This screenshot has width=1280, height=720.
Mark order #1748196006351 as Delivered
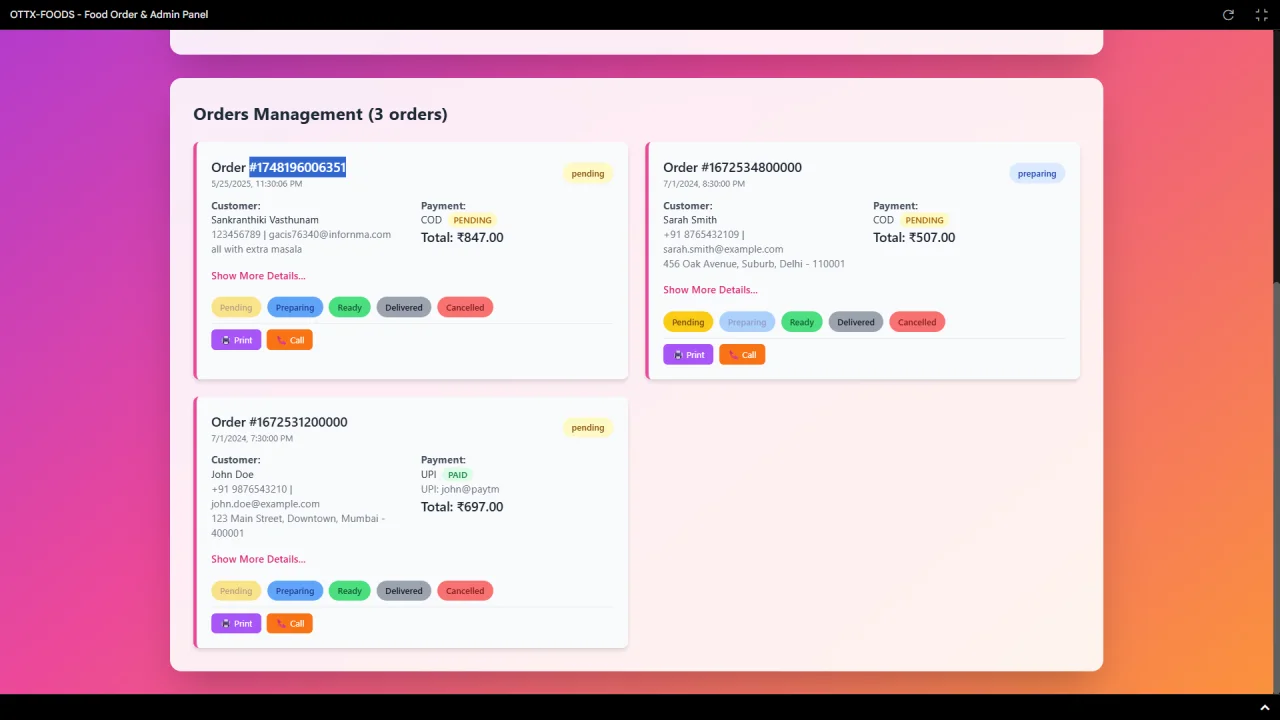[404, 307]
